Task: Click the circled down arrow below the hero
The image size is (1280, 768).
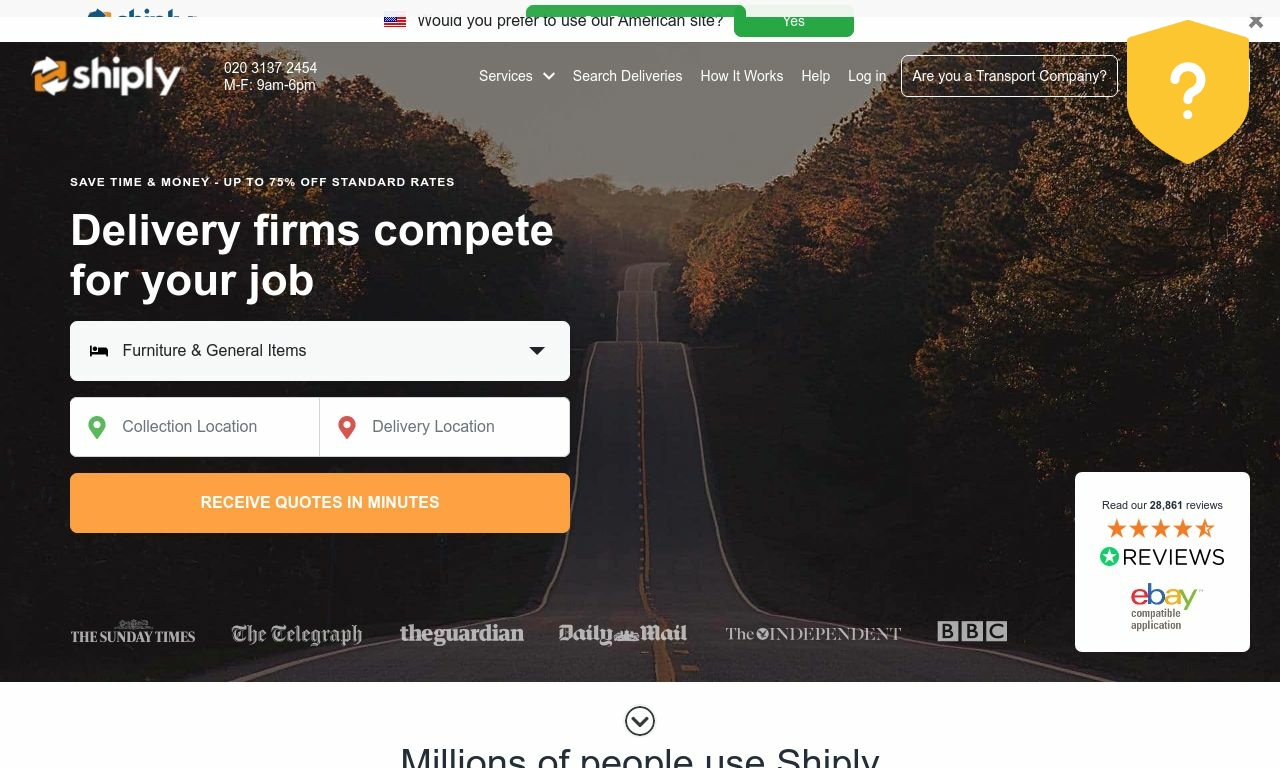Action: click(x=640, y=720)
